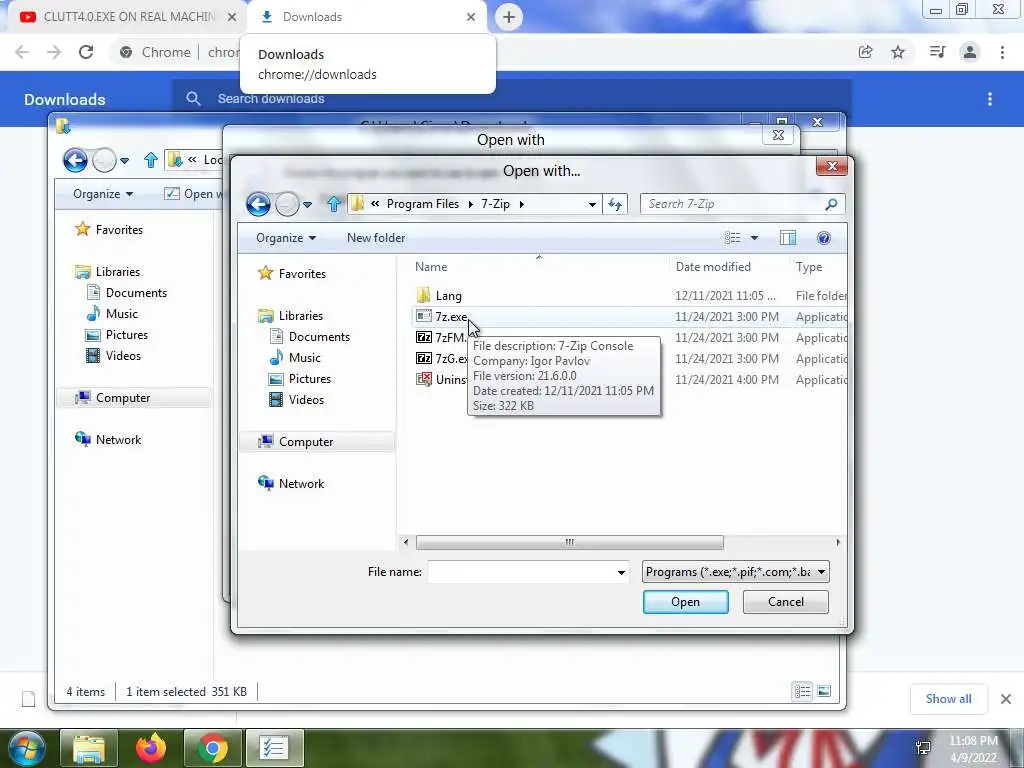
Task: Open the help icon in the dialog toolbar
Action: coord(824,238)
